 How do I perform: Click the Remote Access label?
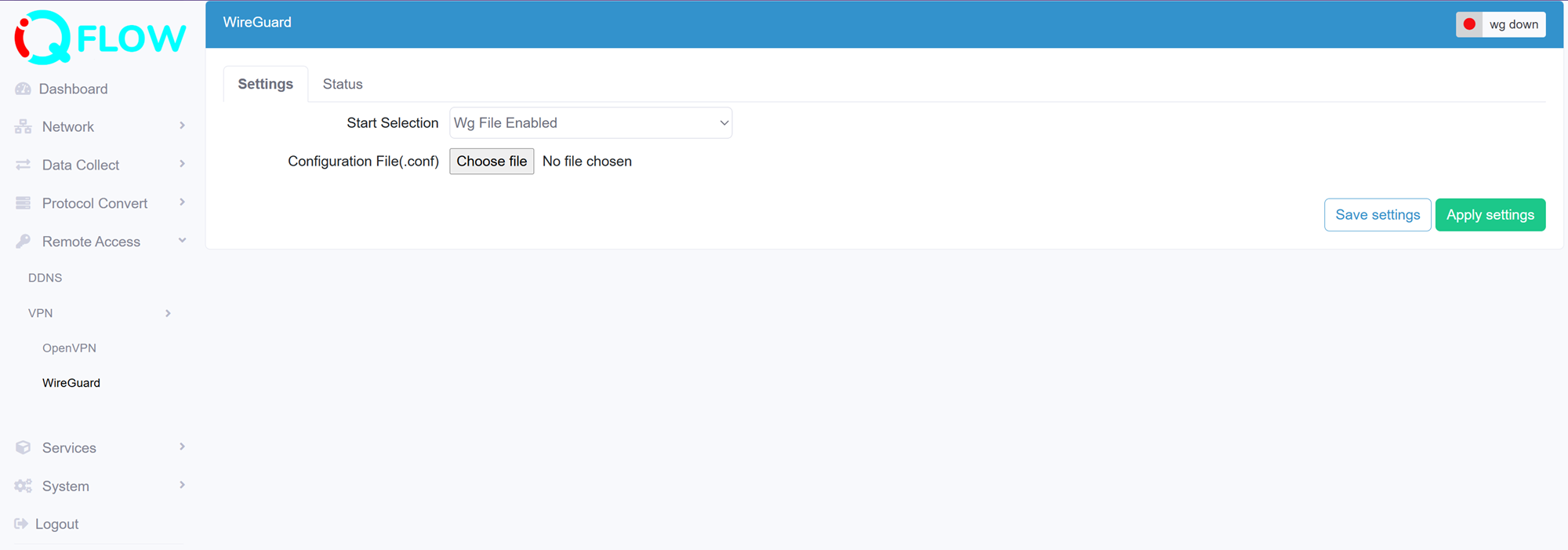(x=92, y=242)
